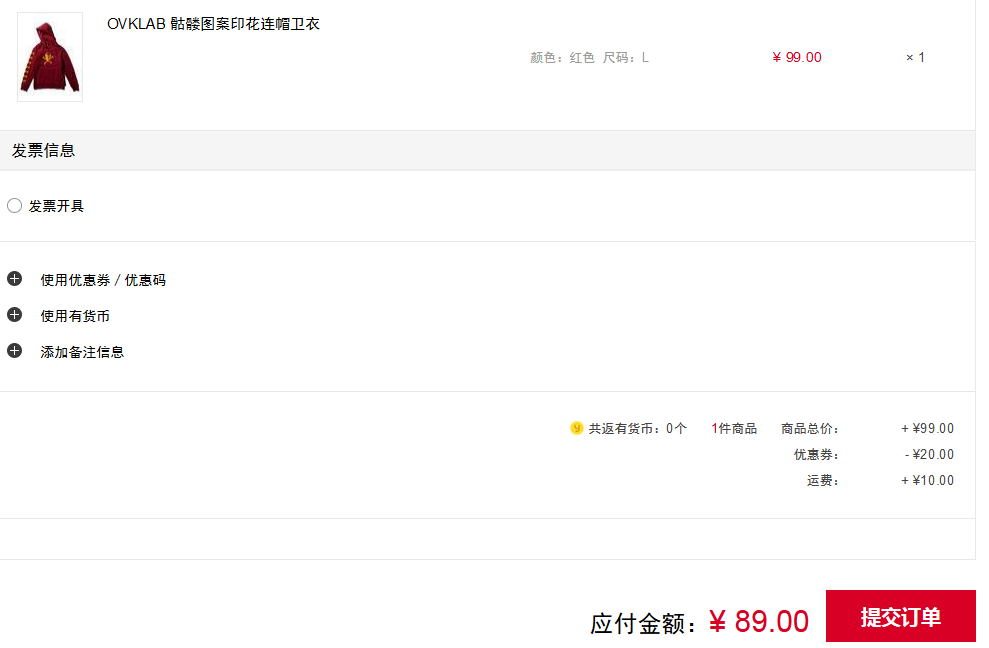Click the plus icon beside 使用有货币
The image size is (989, 648).
click(15, 315)
